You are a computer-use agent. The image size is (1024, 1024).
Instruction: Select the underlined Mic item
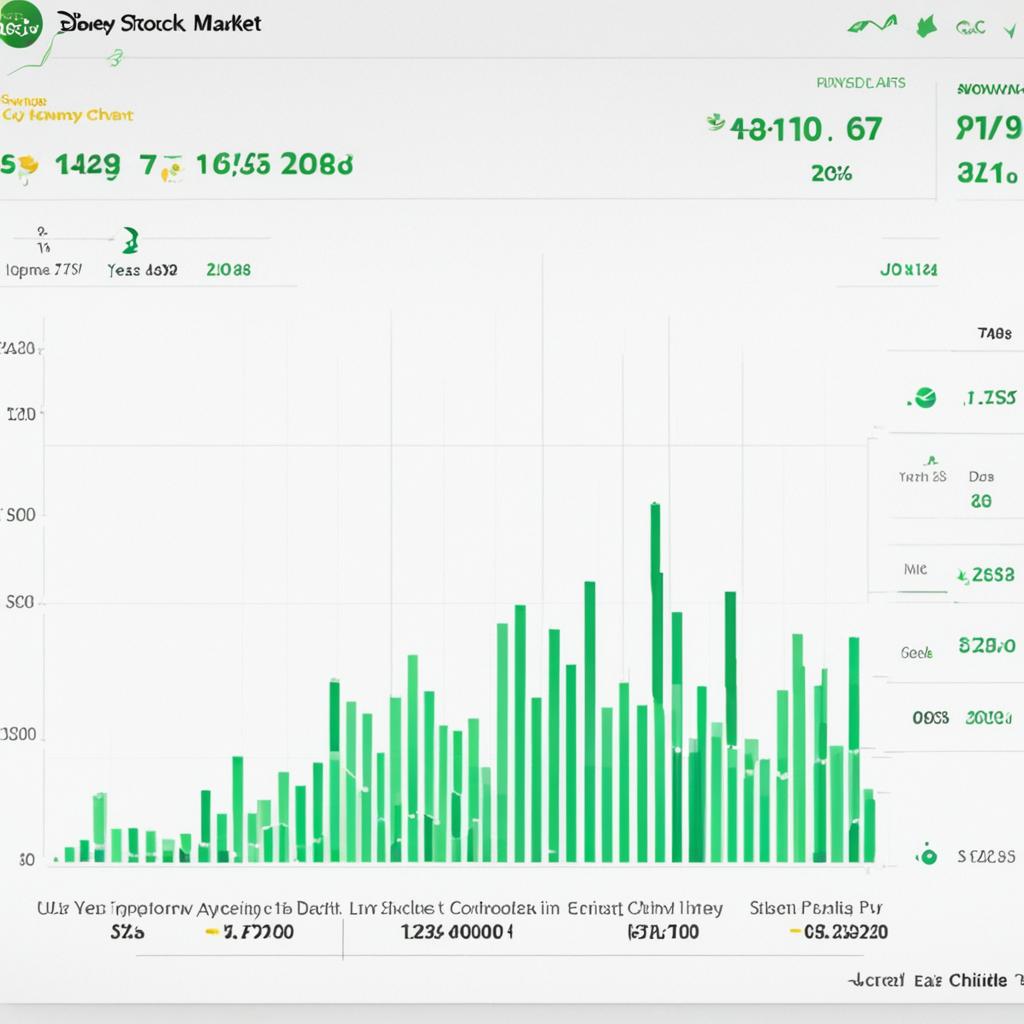[916, 569]
